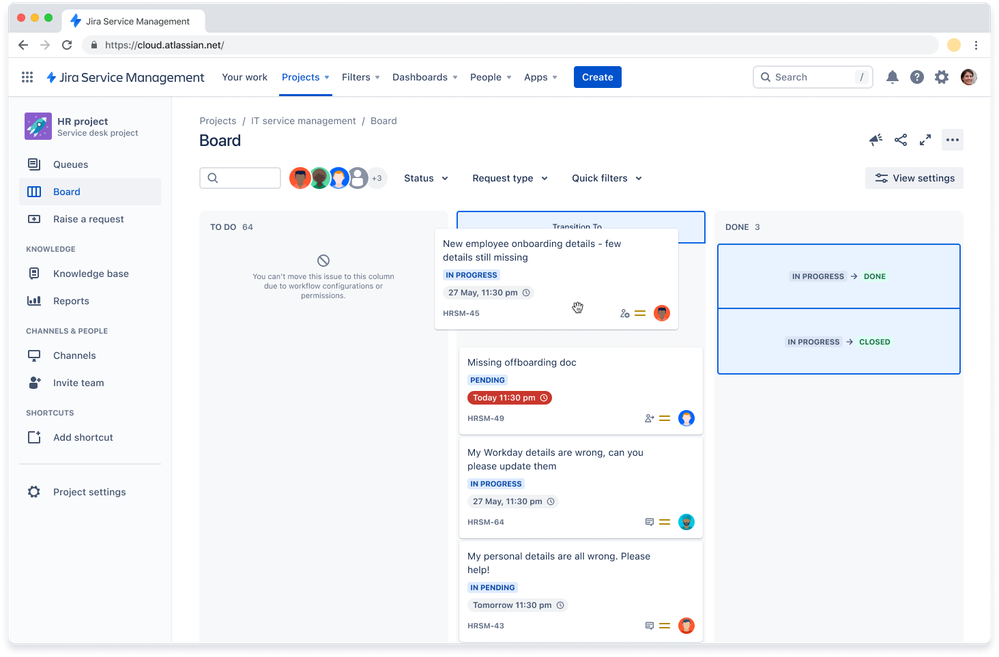Click the top Search field

tap(812, 77)
